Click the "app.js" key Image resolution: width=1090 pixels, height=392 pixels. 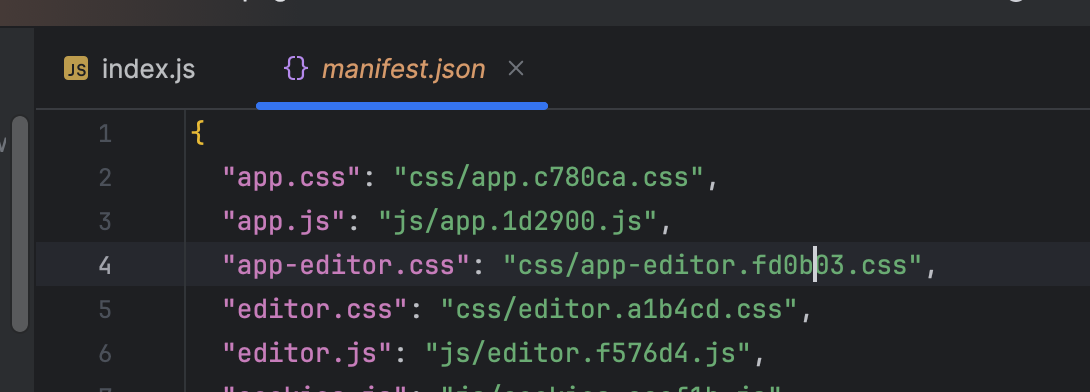(x=284, y=222)
